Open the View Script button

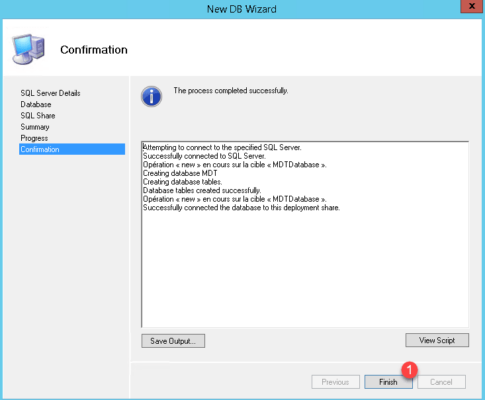437,340
